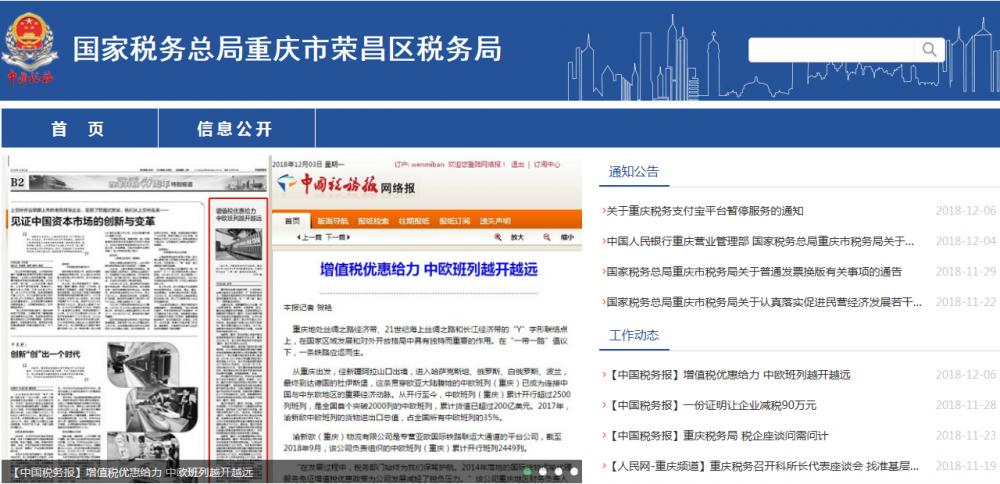Select the first green carousel dot
Viewport: 1000px width, 484px height.
click(x=528, y=471)
